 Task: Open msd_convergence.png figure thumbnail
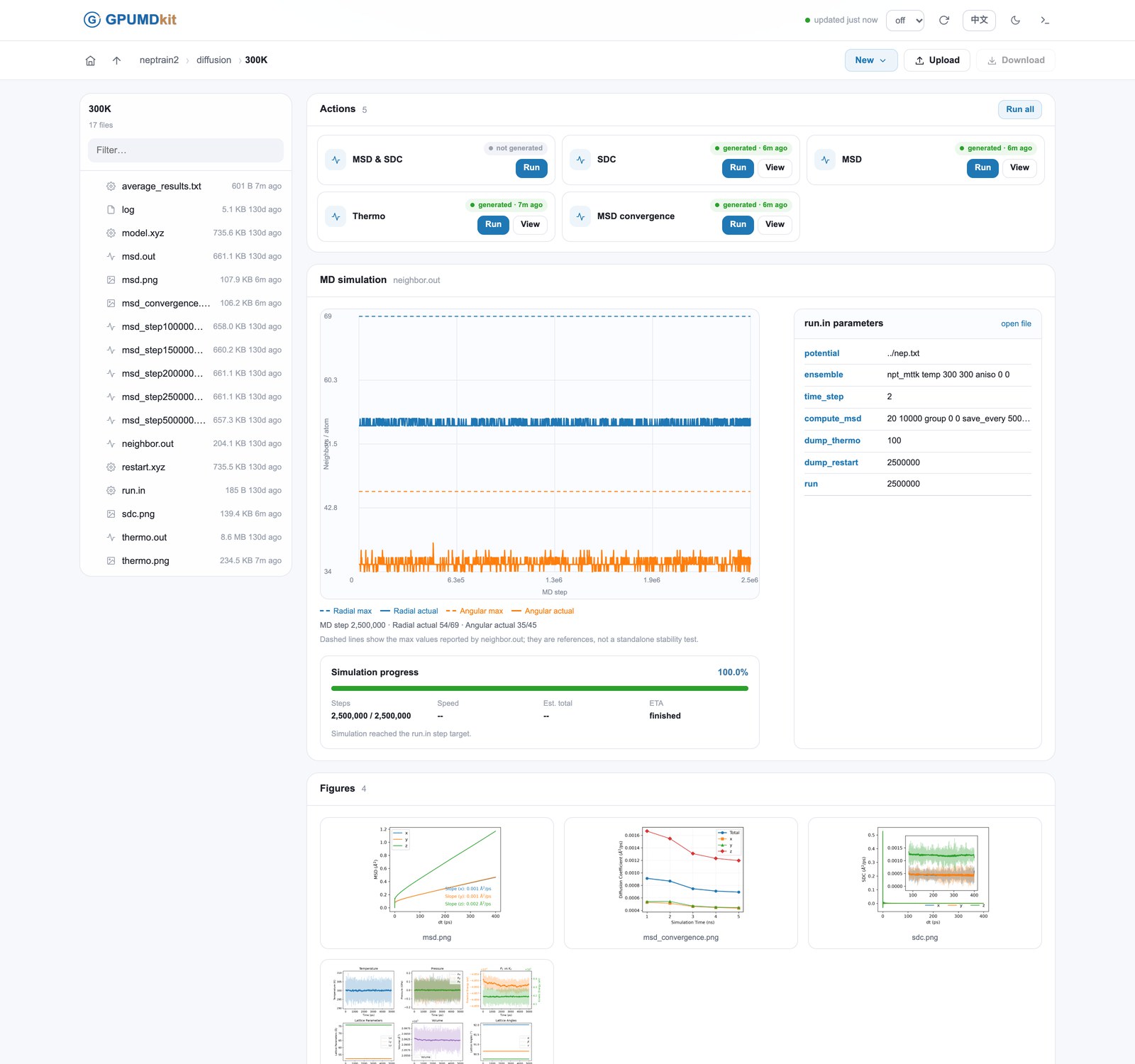(x=681, y=883)
